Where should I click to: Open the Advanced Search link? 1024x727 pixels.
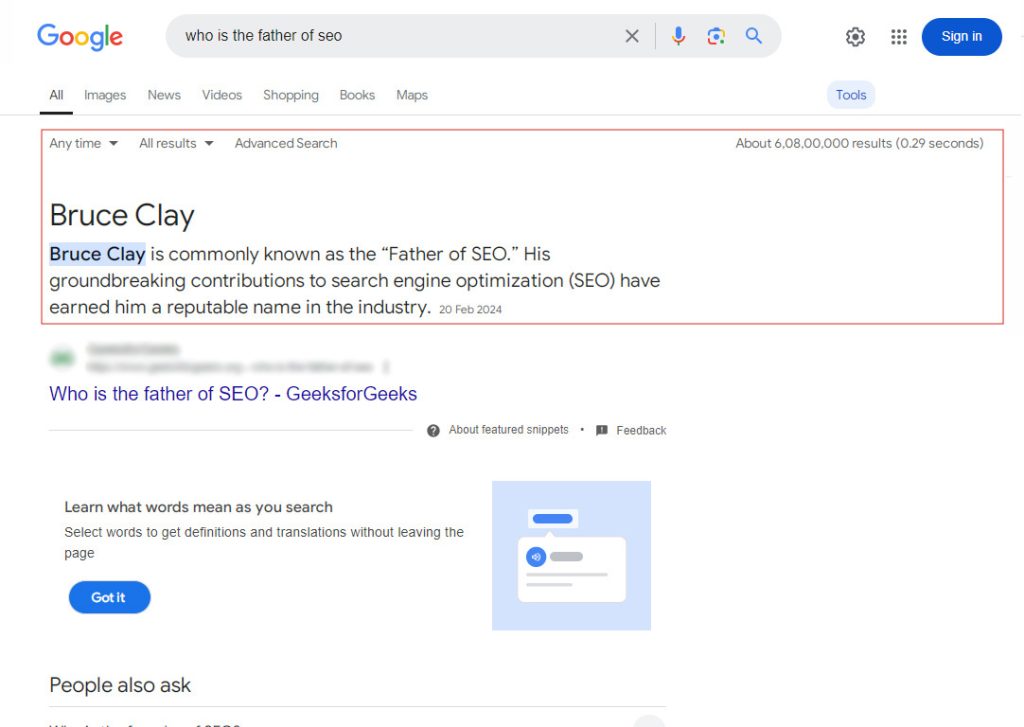pos(285,143)
